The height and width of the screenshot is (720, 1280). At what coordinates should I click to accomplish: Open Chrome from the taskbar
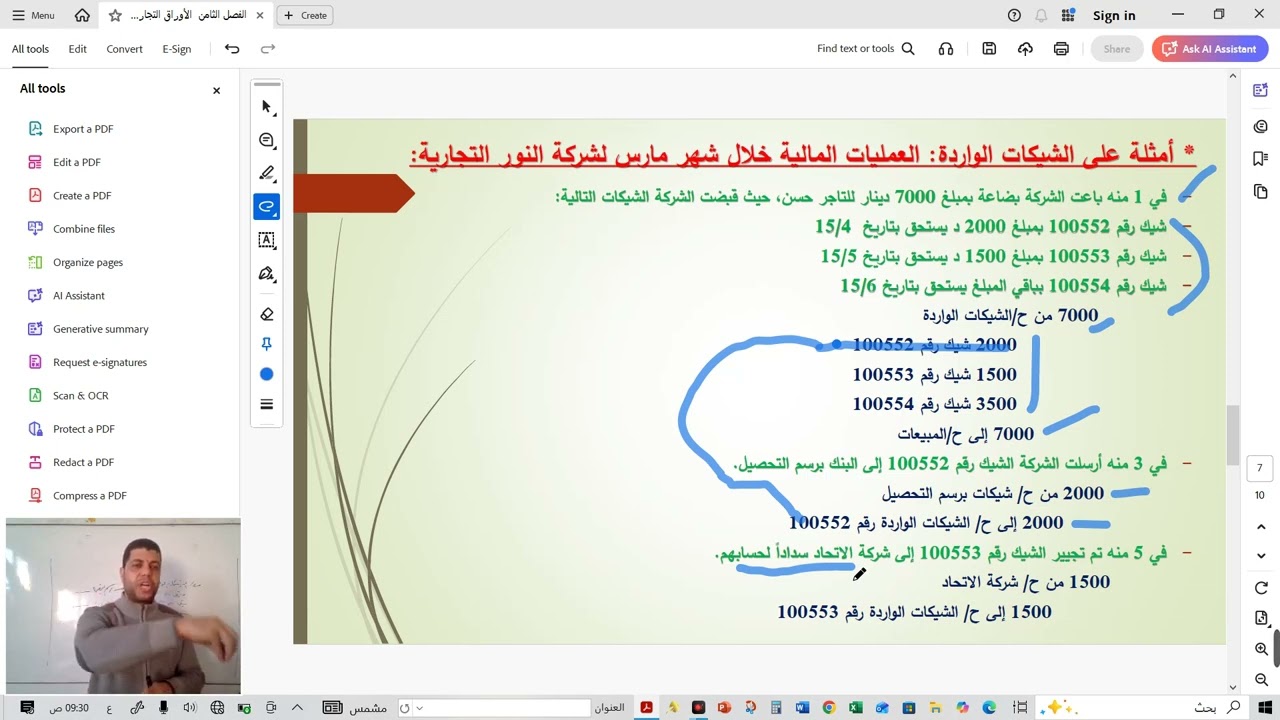click(829, 707)
